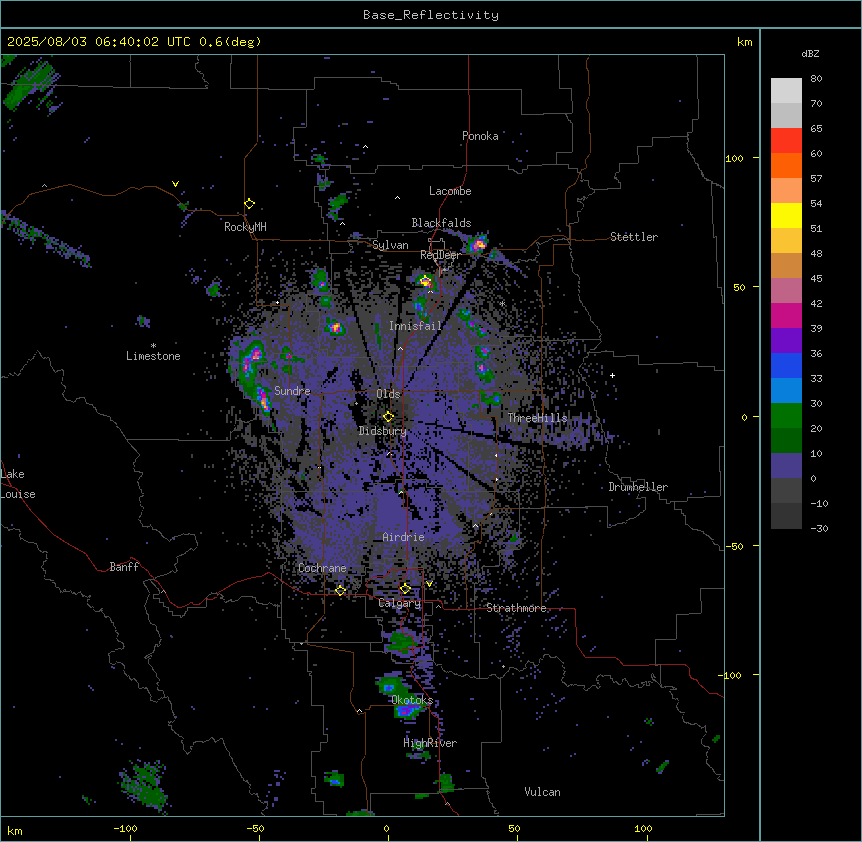
Task: Select the dark green 10-20 dBZ swatch
Action: pos(786,441)
